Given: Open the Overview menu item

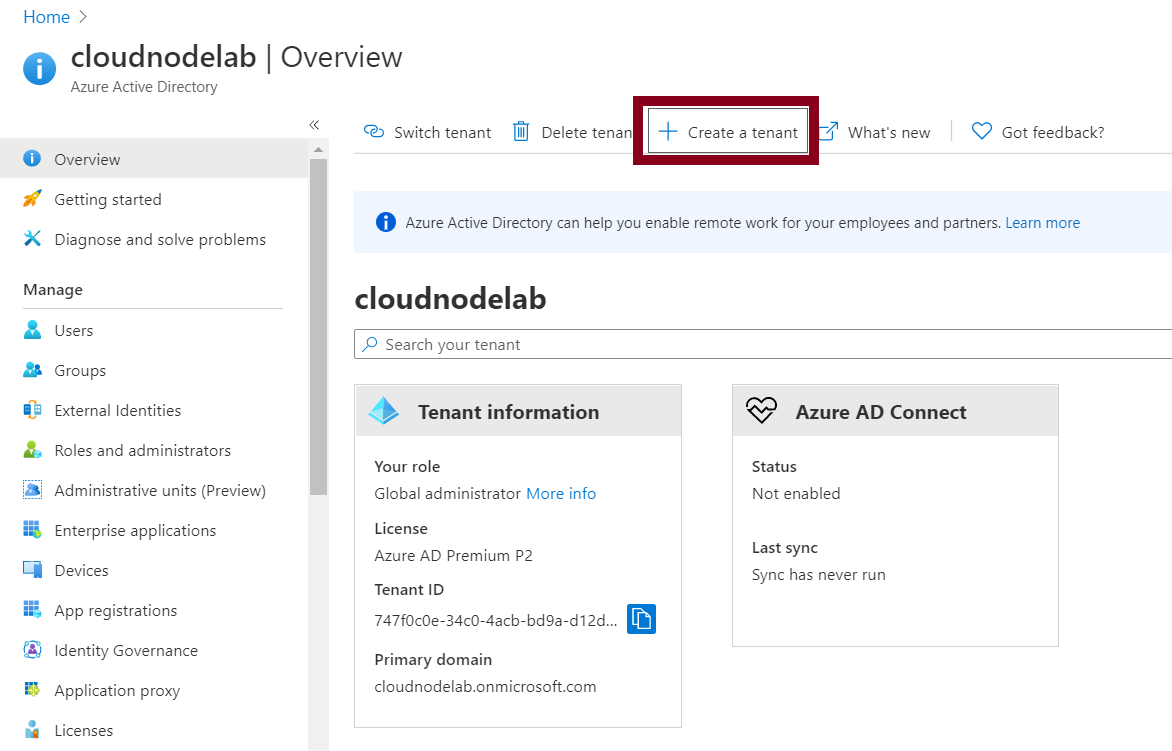Looking at the screenshot, I should 154,158.
